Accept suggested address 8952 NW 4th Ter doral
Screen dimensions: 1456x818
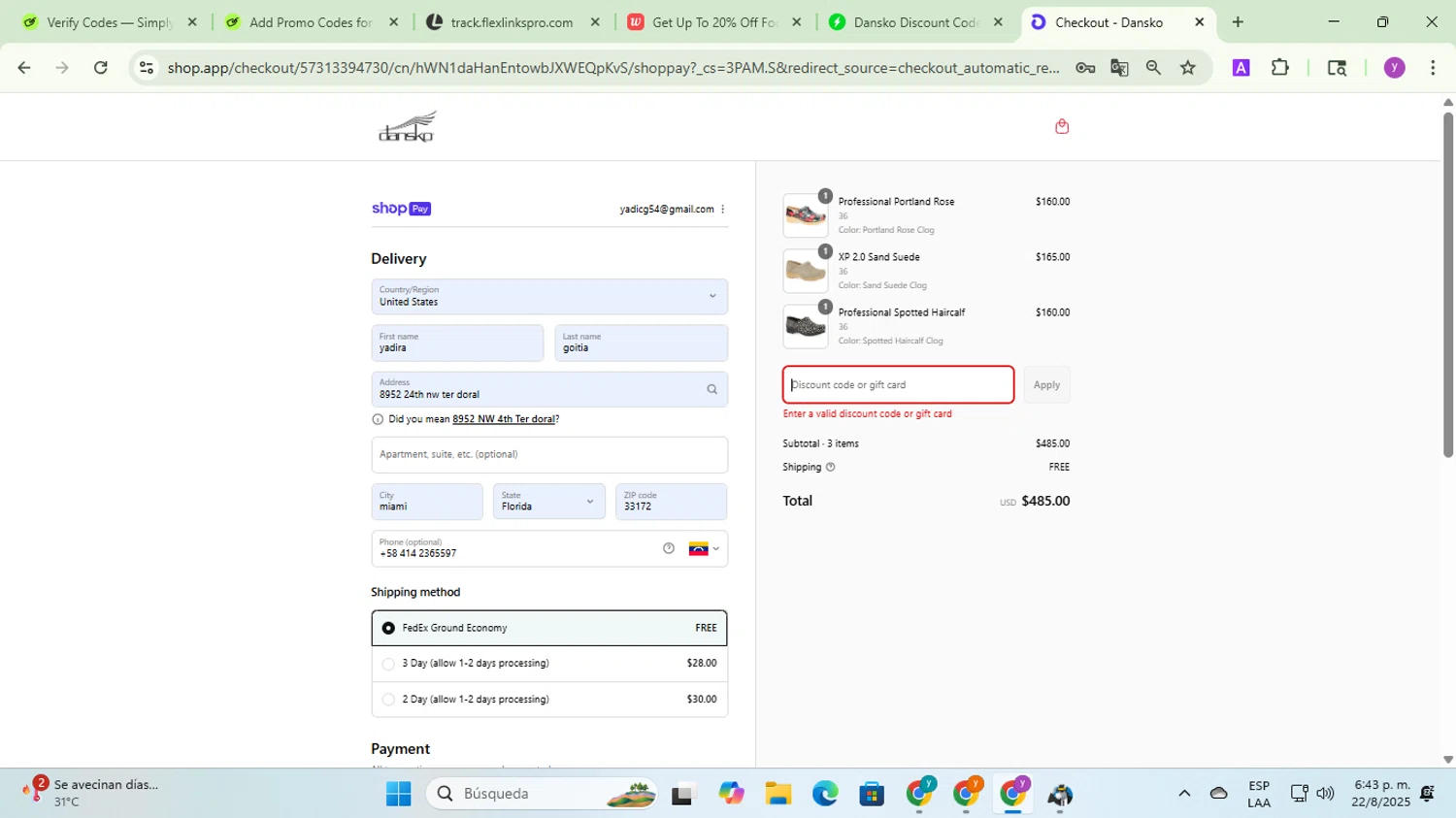pos(504,420)
